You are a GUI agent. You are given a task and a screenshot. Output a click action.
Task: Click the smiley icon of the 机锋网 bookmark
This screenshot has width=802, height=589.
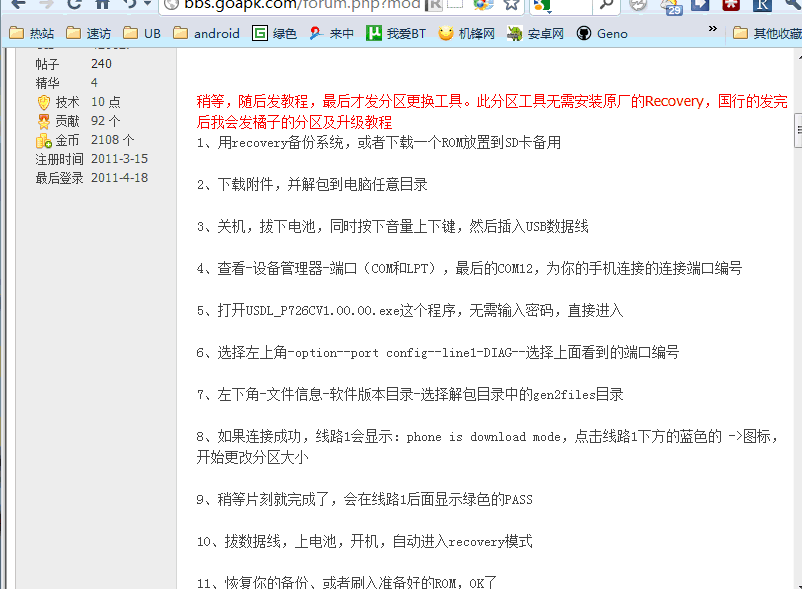pyautogui.click(x=446, y=33)
